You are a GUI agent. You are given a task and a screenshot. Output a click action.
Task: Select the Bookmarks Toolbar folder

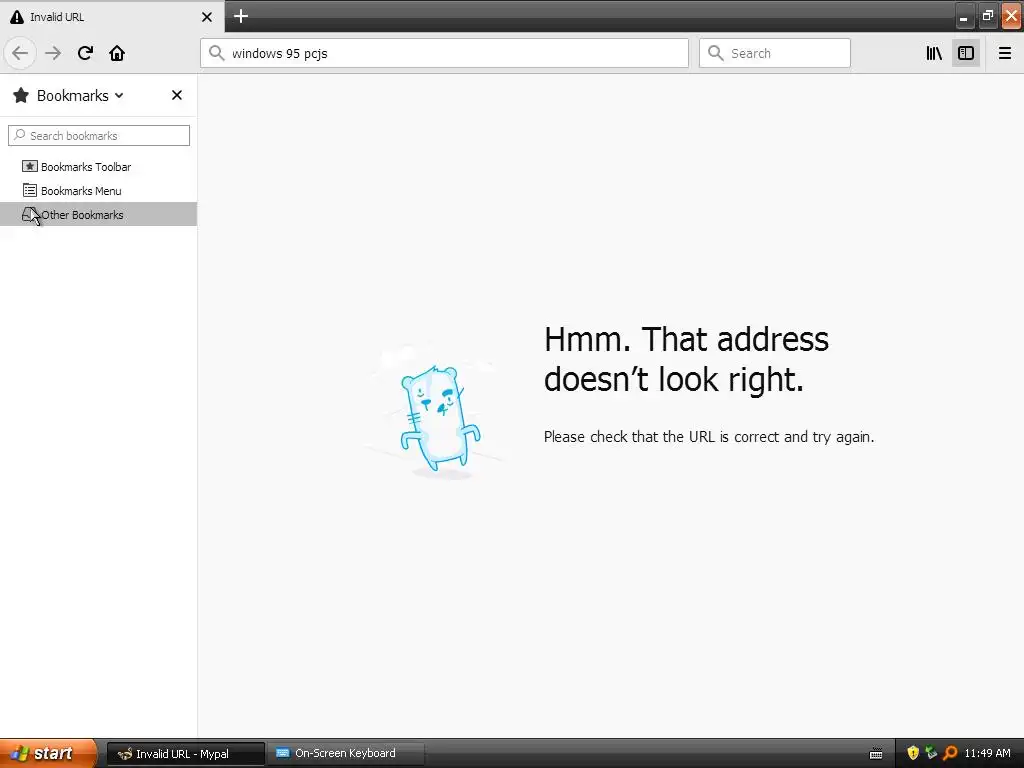[98, 167]
